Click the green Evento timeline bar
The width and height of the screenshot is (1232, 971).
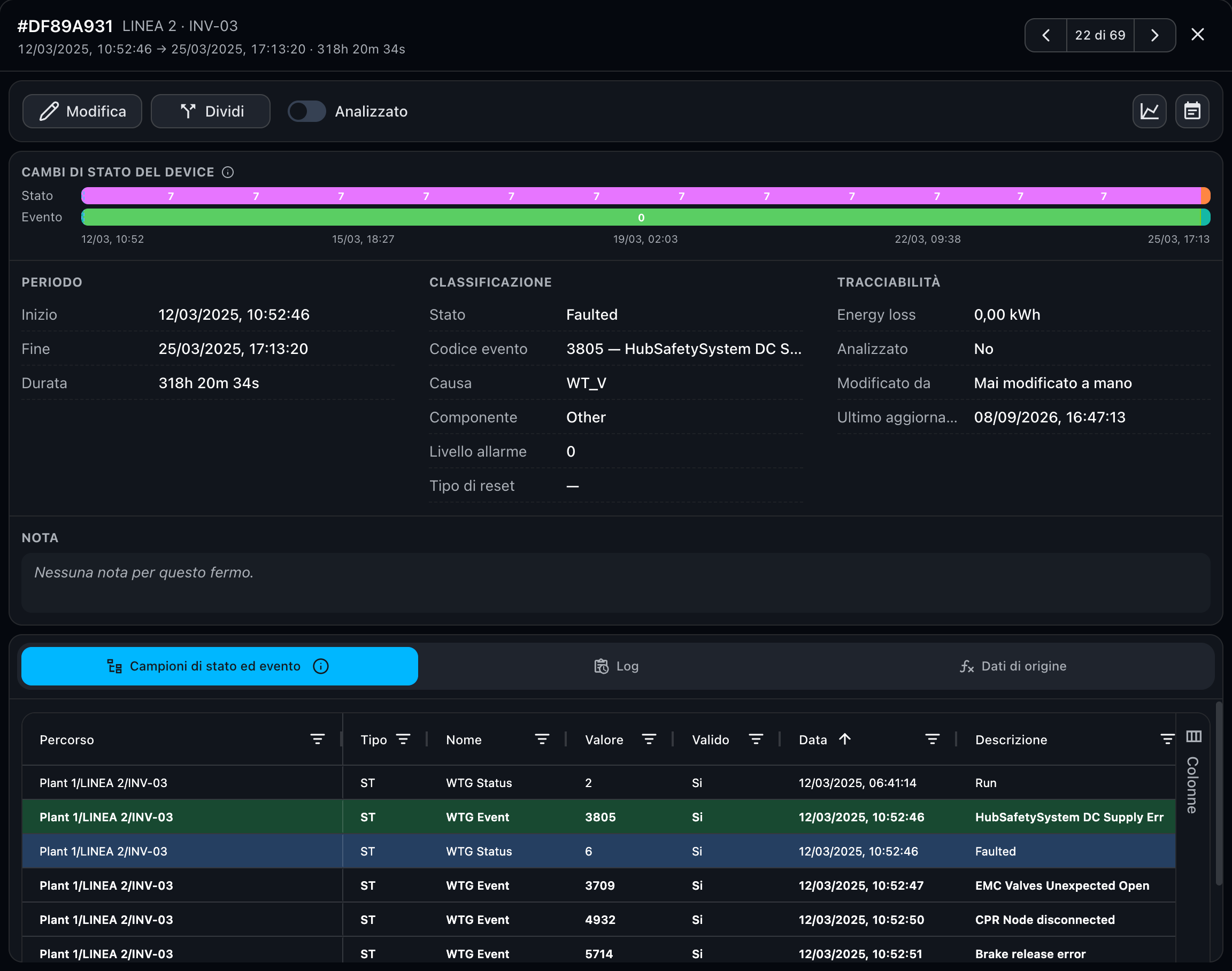point(641,217)
